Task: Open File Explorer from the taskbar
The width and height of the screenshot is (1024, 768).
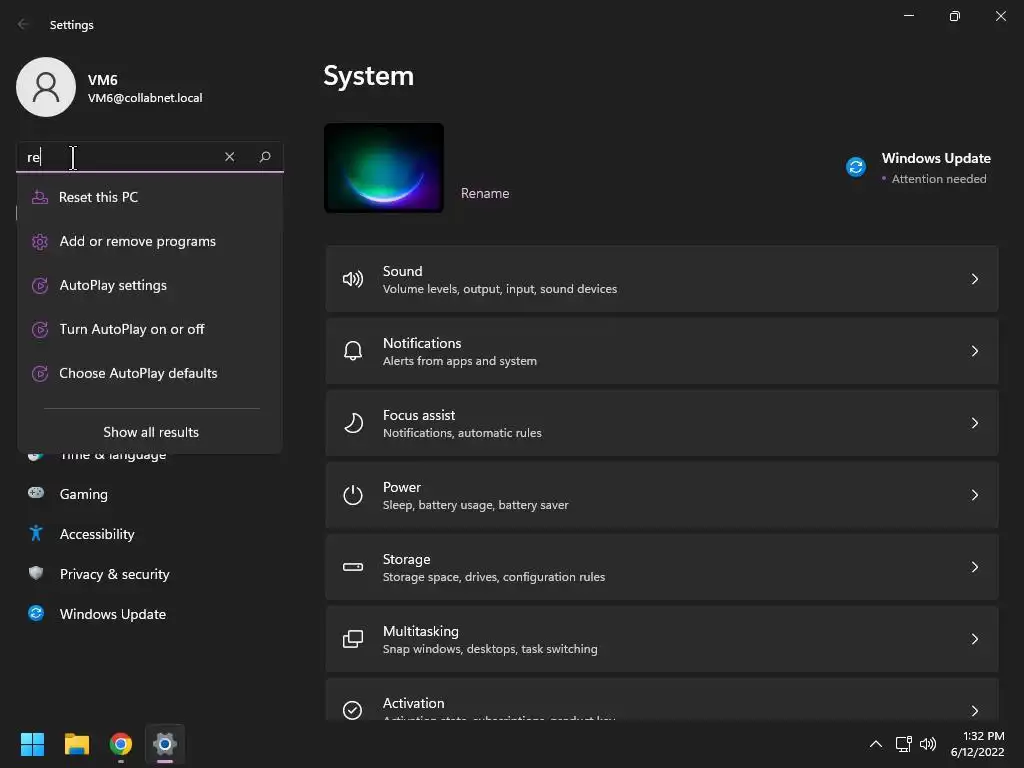Action: click(76, 744)
